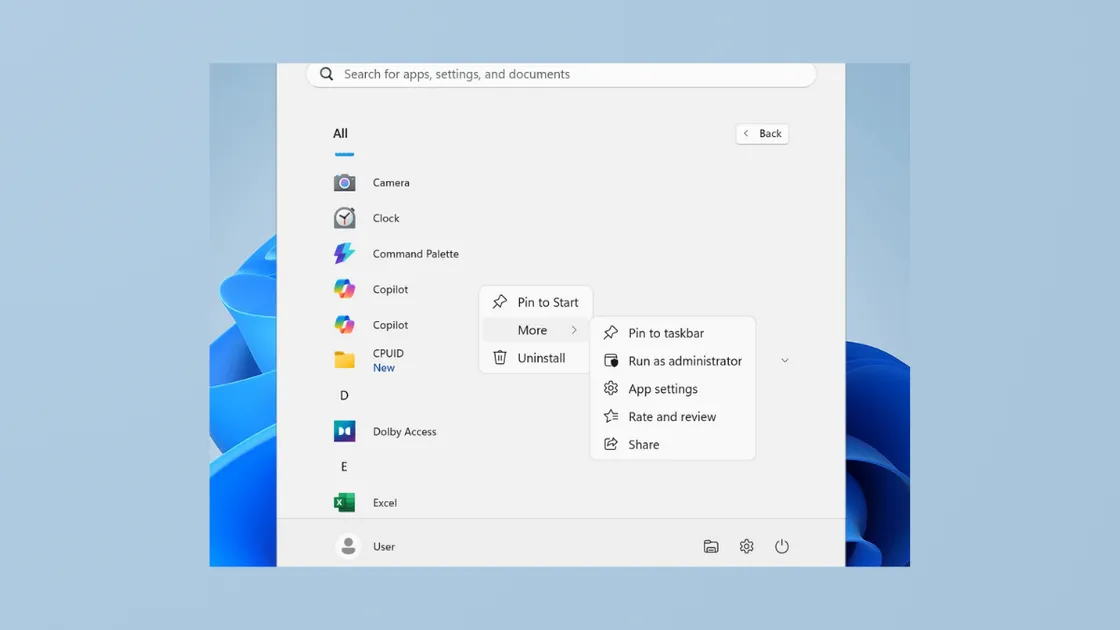The height and width of the screenshot is (630, 1120).
Task: Select Uninstall from the context menu
Action: (x=539, y=357)
